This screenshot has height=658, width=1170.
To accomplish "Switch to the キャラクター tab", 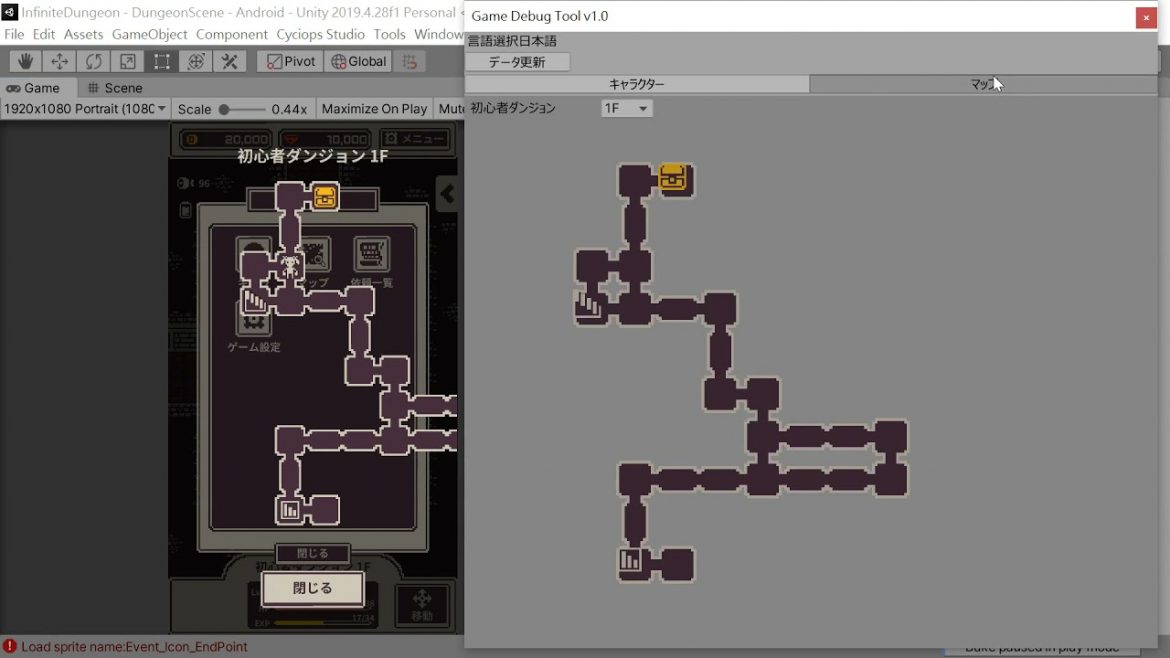I will pos(637,85).
